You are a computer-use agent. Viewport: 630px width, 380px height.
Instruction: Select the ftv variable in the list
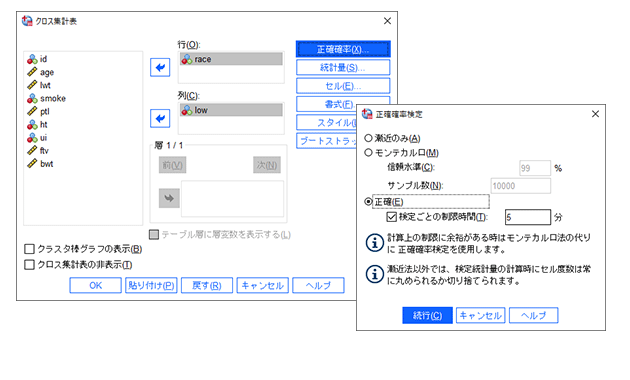point(38,151)
